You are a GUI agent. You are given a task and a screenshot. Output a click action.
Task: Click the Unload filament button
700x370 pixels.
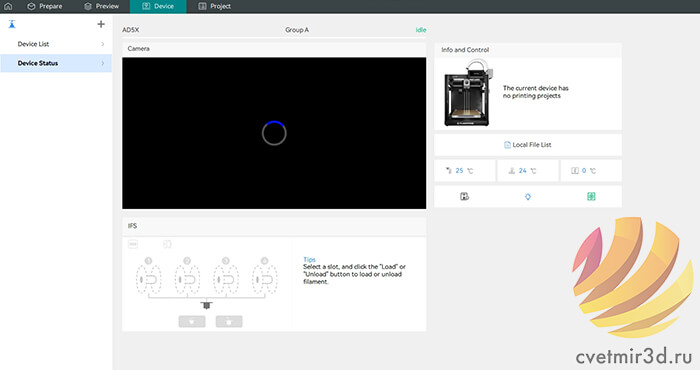tap(229, 321)
